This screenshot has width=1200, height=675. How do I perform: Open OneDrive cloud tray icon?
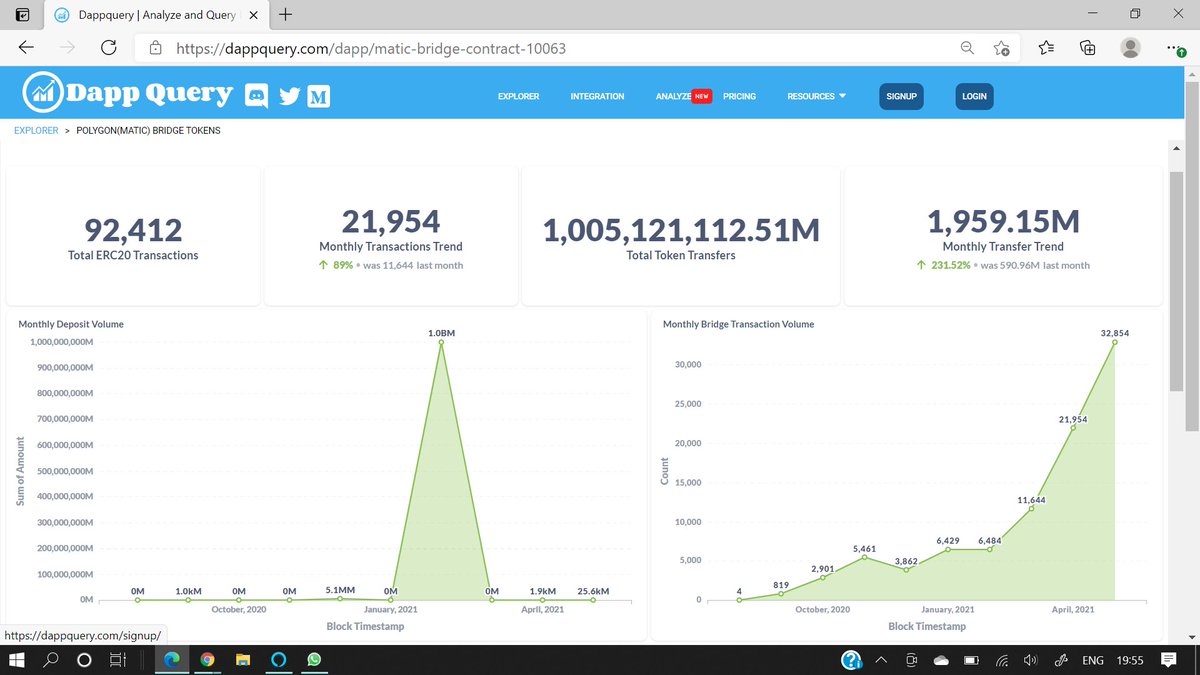[940, 660]
